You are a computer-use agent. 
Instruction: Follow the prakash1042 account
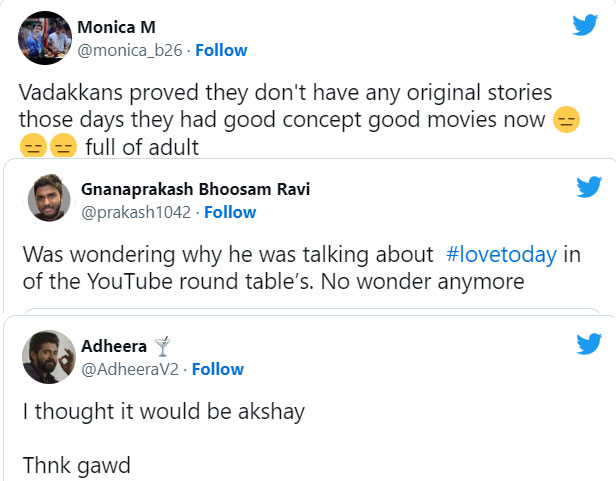pos(230,212)
